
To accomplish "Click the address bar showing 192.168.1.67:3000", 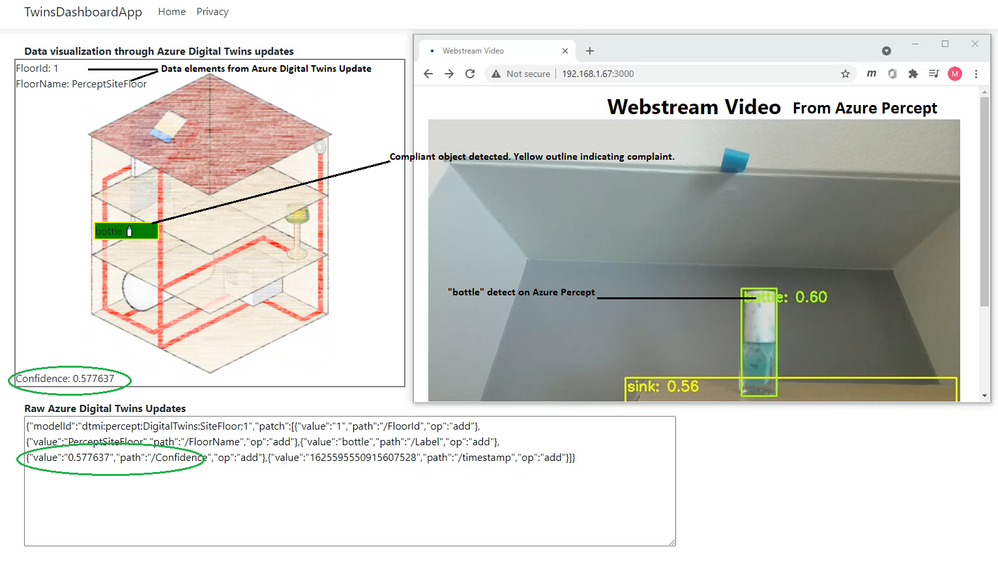I will click(671, 74).
